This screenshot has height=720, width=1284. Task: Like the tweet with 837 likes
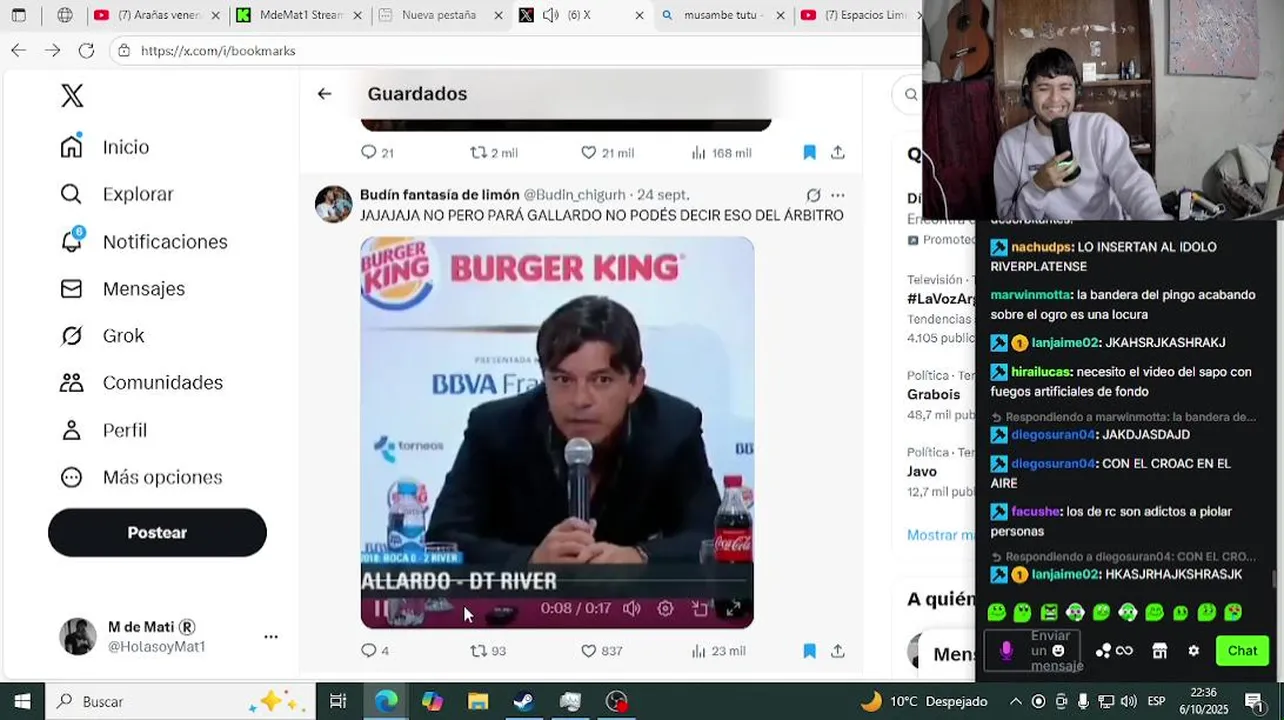602,650
